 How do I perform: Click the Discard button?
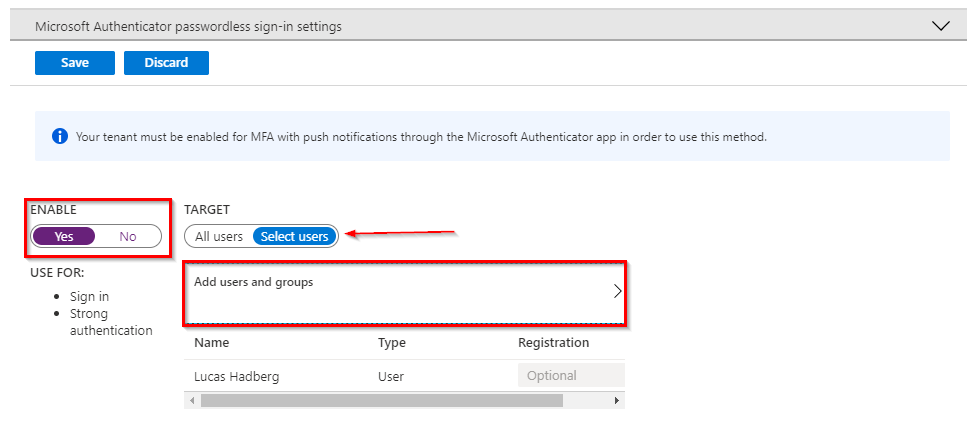pos(166,63)
